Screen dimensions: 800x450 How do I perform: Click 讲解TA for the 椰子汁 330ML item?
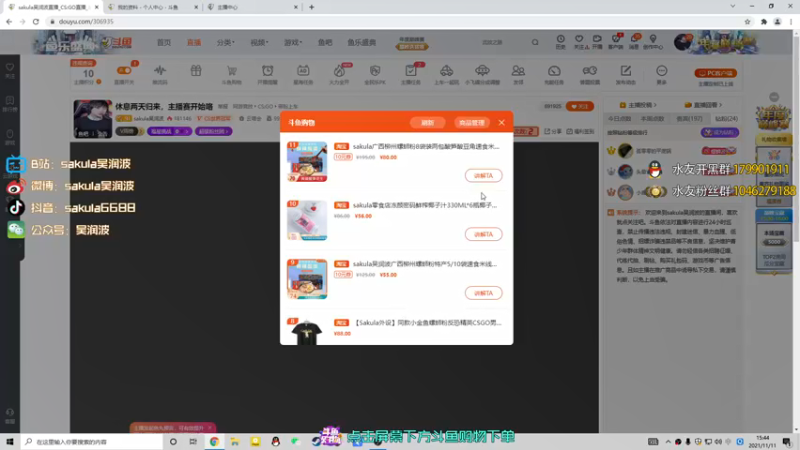coord(483,234)
